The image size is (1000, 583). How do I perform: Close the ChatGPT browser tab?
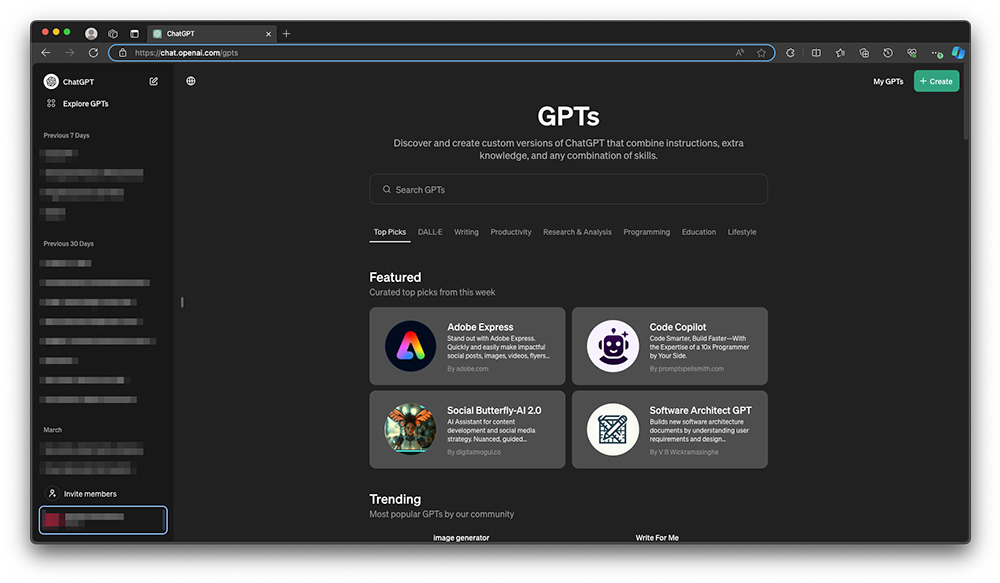pos(268,34)
